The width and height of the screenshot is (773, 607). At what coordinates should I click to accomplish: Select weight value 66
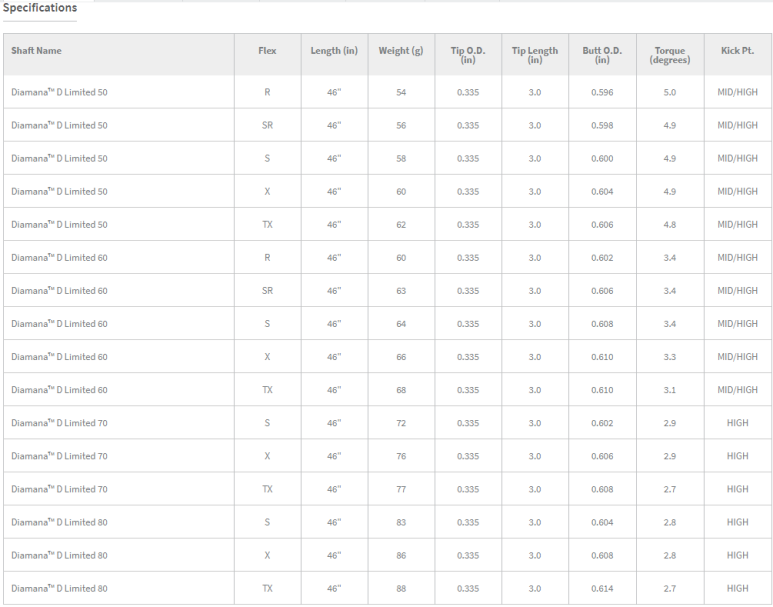pos(401,357)
